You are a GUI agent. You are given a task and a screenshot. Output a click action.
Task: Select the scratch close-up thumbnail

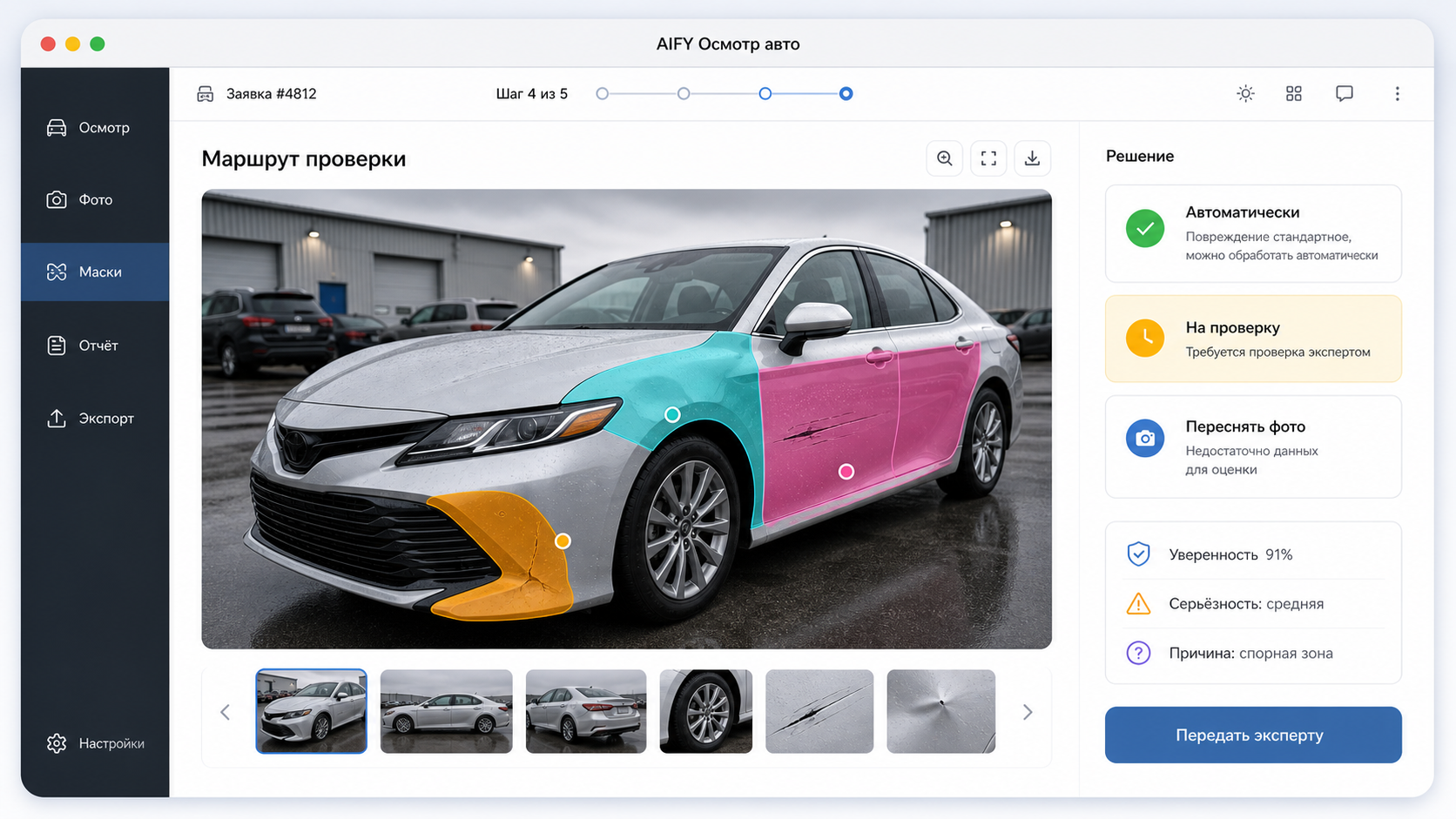click(819, 711)
